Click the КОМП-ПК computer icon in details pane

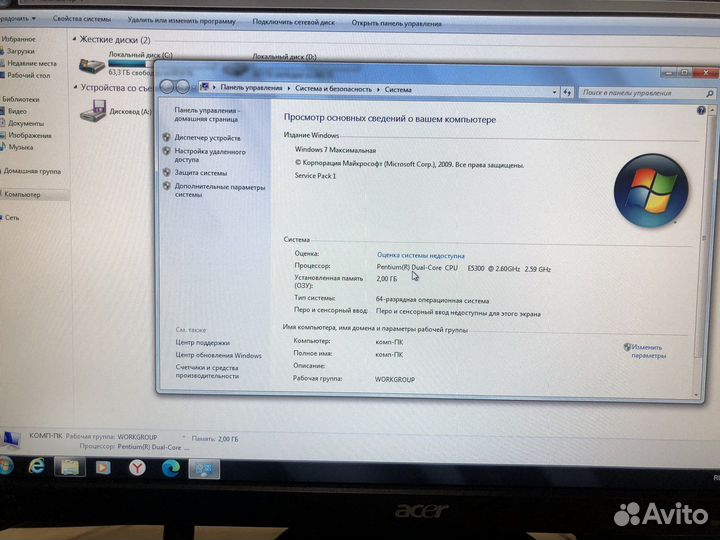10,439
